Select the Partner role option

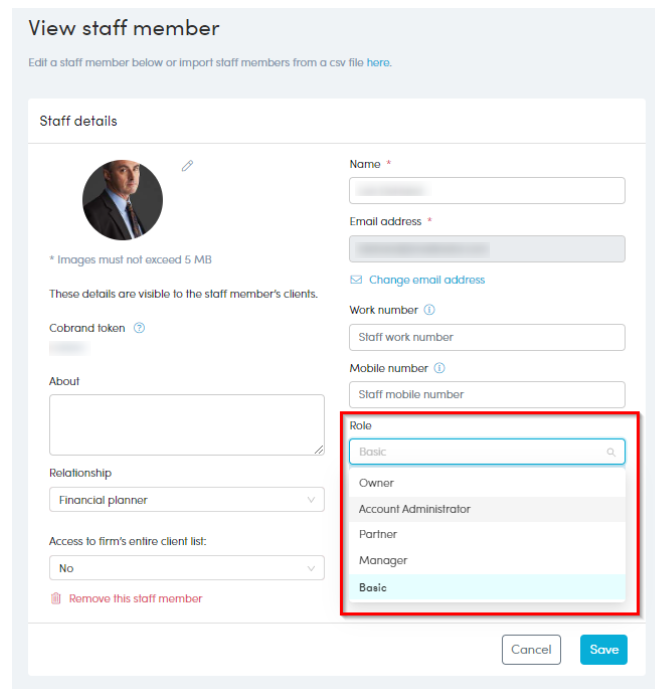tap(378, 534)
